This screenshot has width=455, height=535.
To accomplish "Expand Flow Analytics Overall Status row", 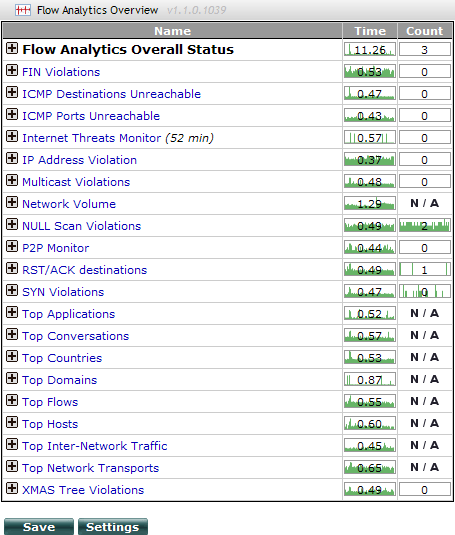I will click(12, 48).
